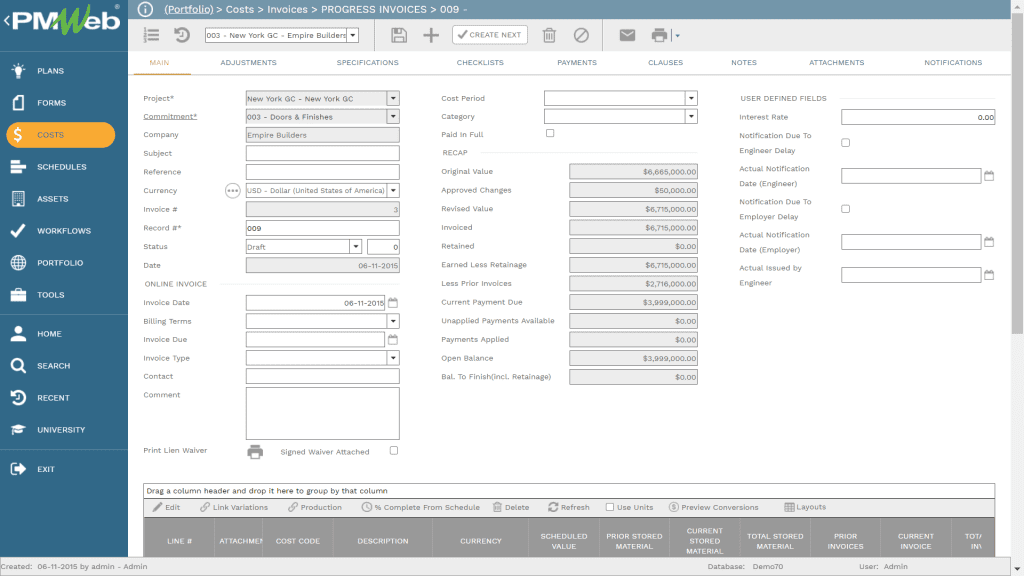Add a new record with the plus icon
Image resolution: width=1024 pixels, height=576 pixels.
431,35
